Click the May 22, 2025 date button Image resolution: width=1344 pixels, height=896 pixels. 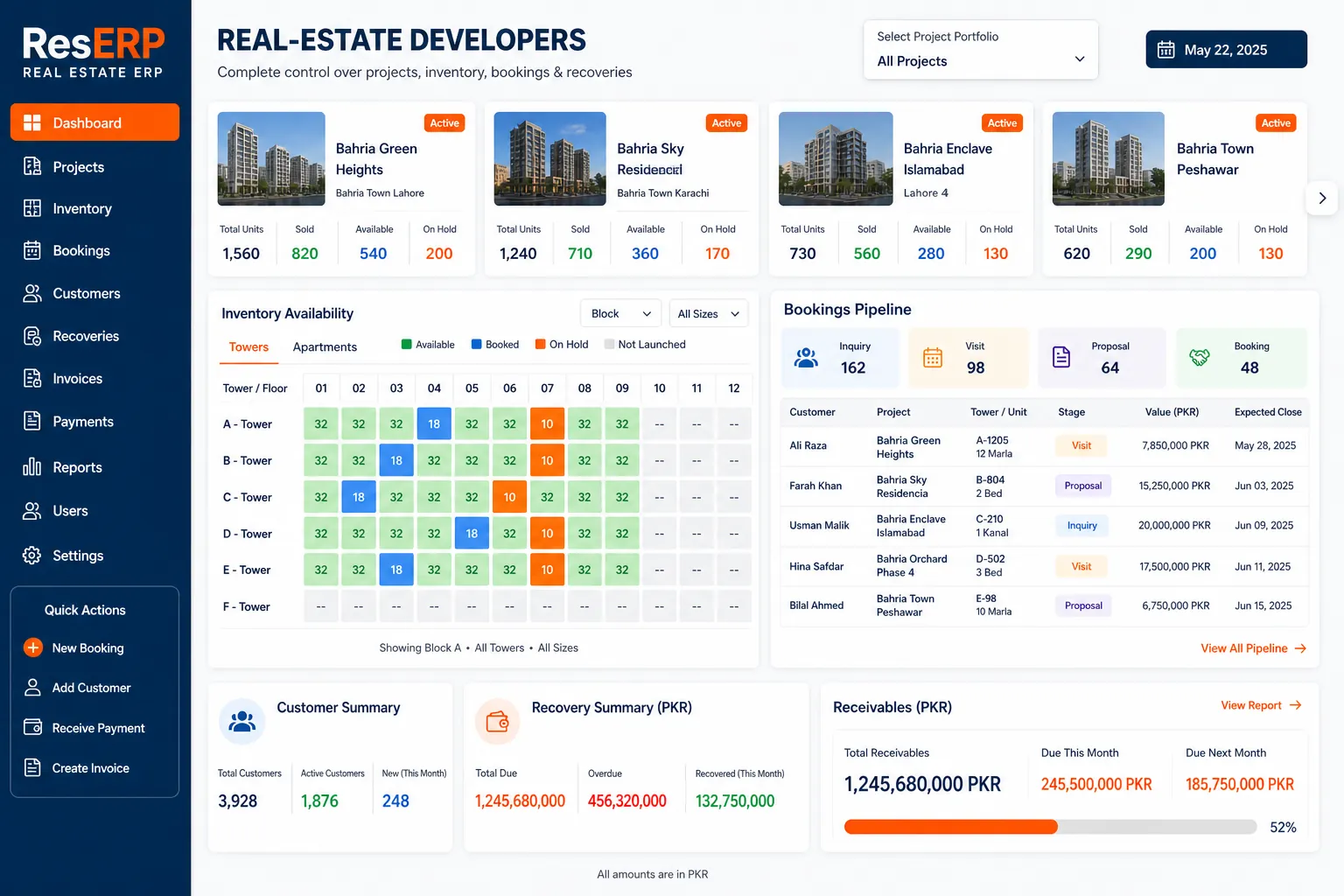tap(1226, 50)
